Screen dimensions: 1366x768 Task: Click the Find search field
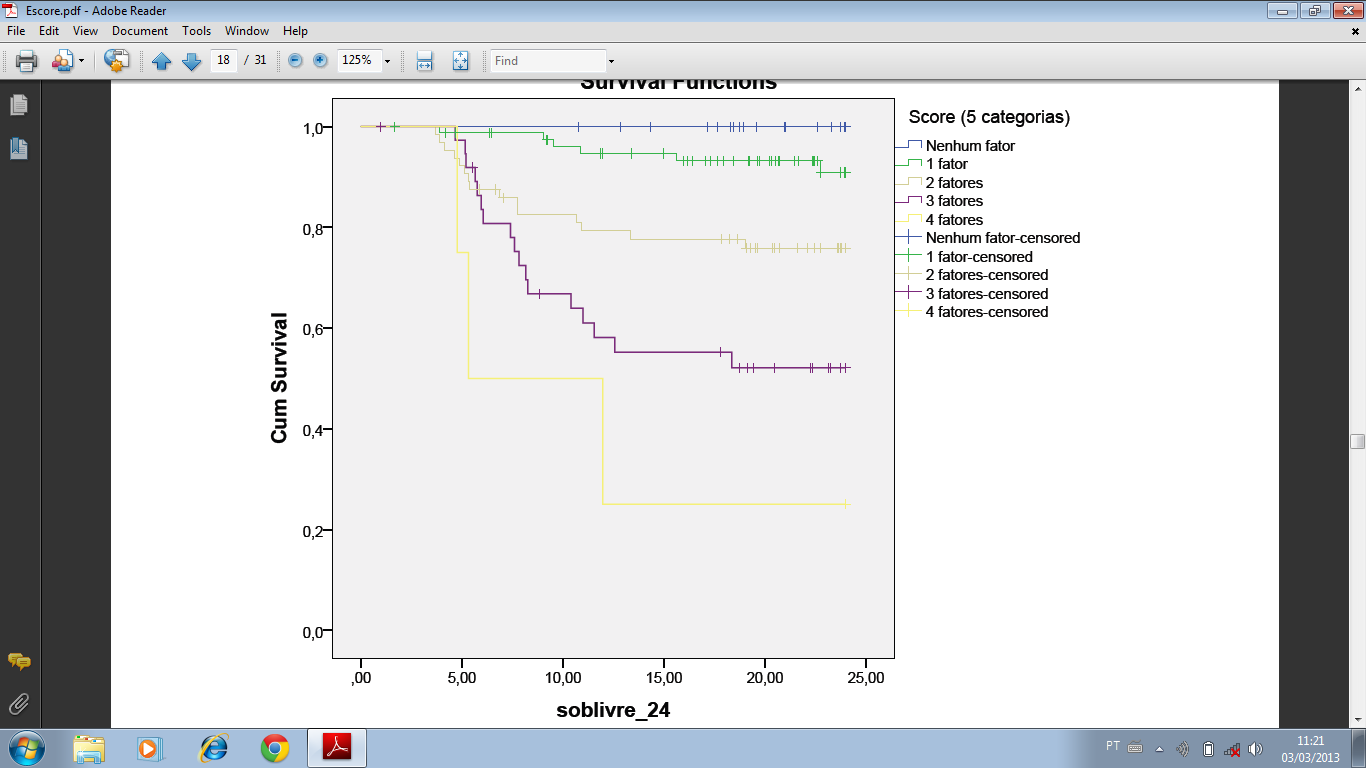point(548,60)
